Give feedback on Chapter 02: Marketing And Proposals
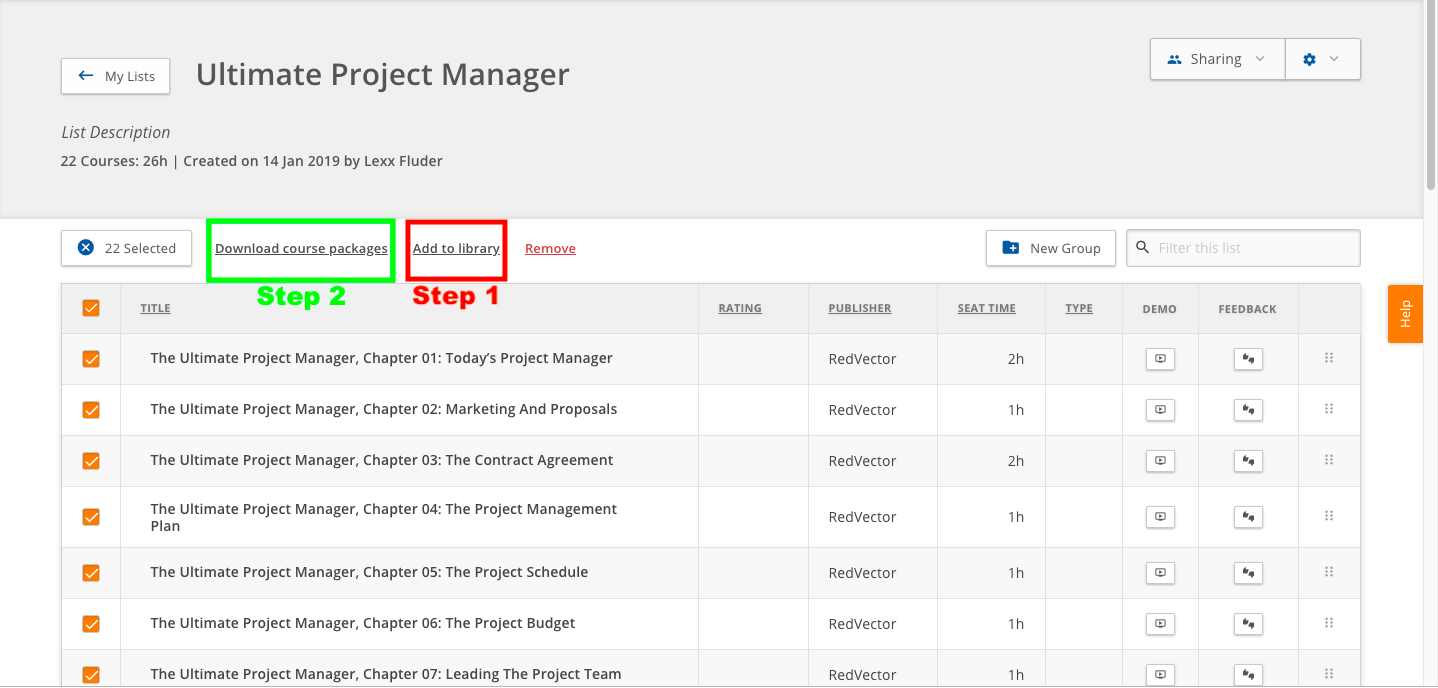 coord(1248,409)
